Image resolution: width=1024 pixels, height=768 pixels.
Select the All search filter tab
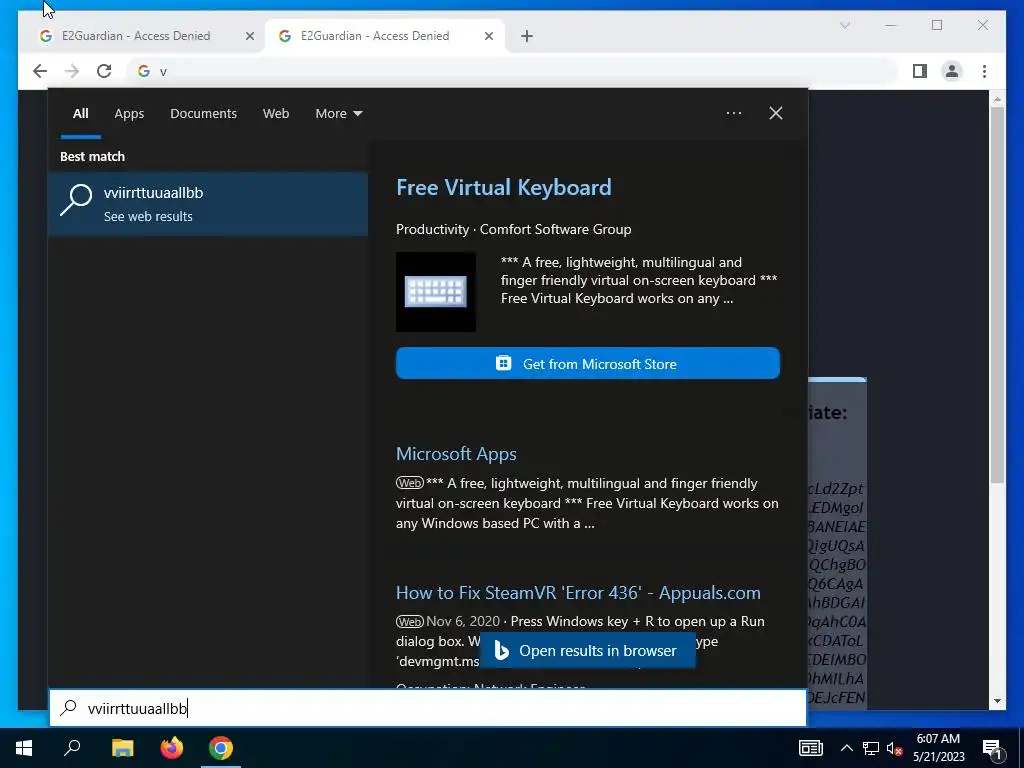click(x=80, y=114)
